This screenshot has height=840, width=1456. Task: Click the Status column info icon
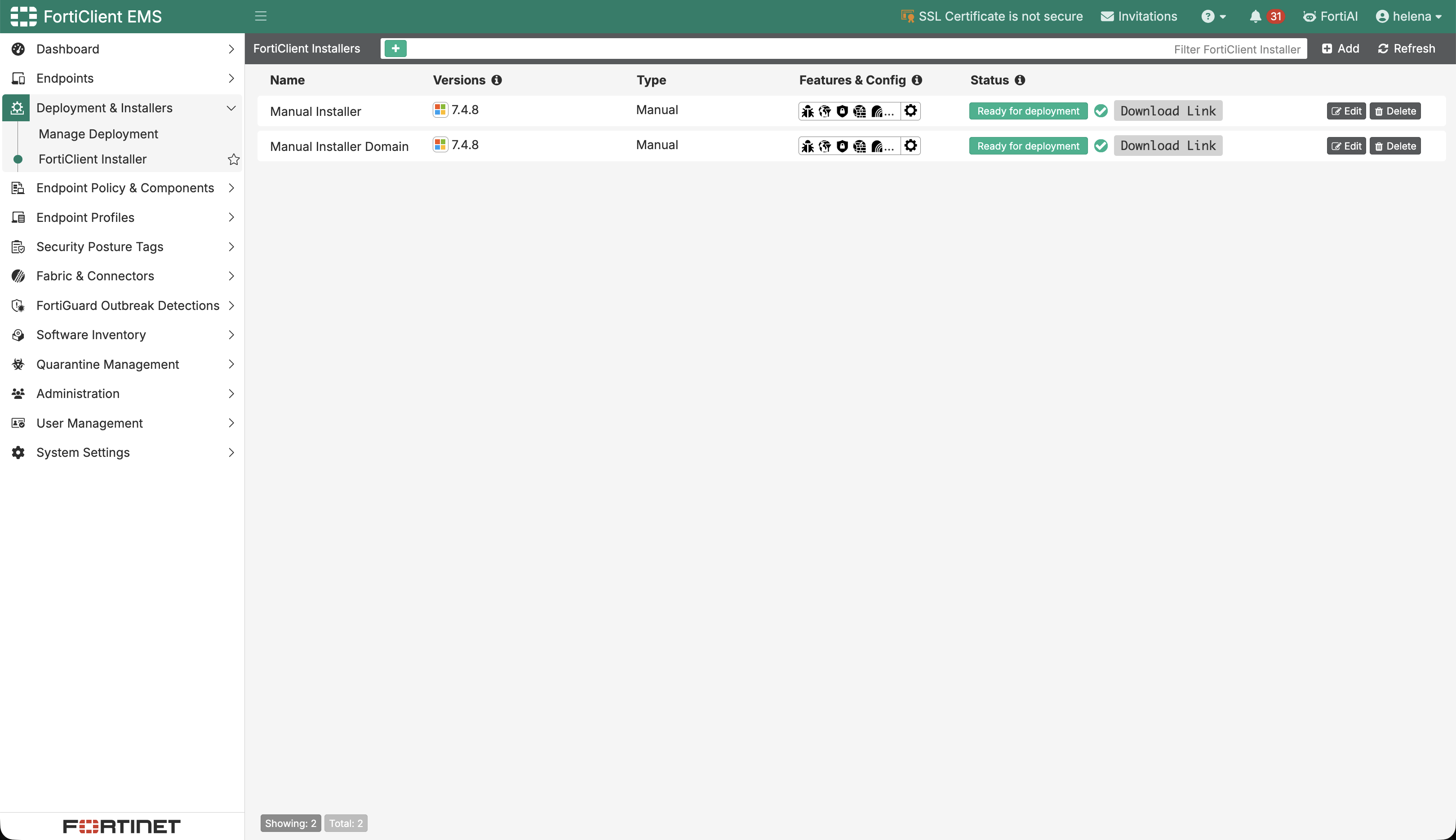tap(1020, 80)
